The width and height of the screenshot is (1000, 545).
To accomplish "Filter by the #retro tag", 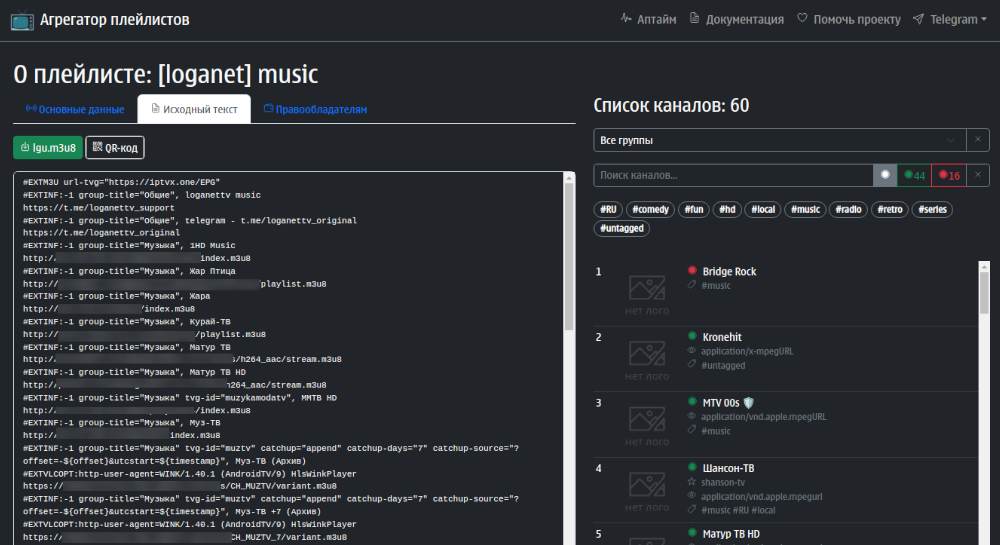I will [890, 209].
